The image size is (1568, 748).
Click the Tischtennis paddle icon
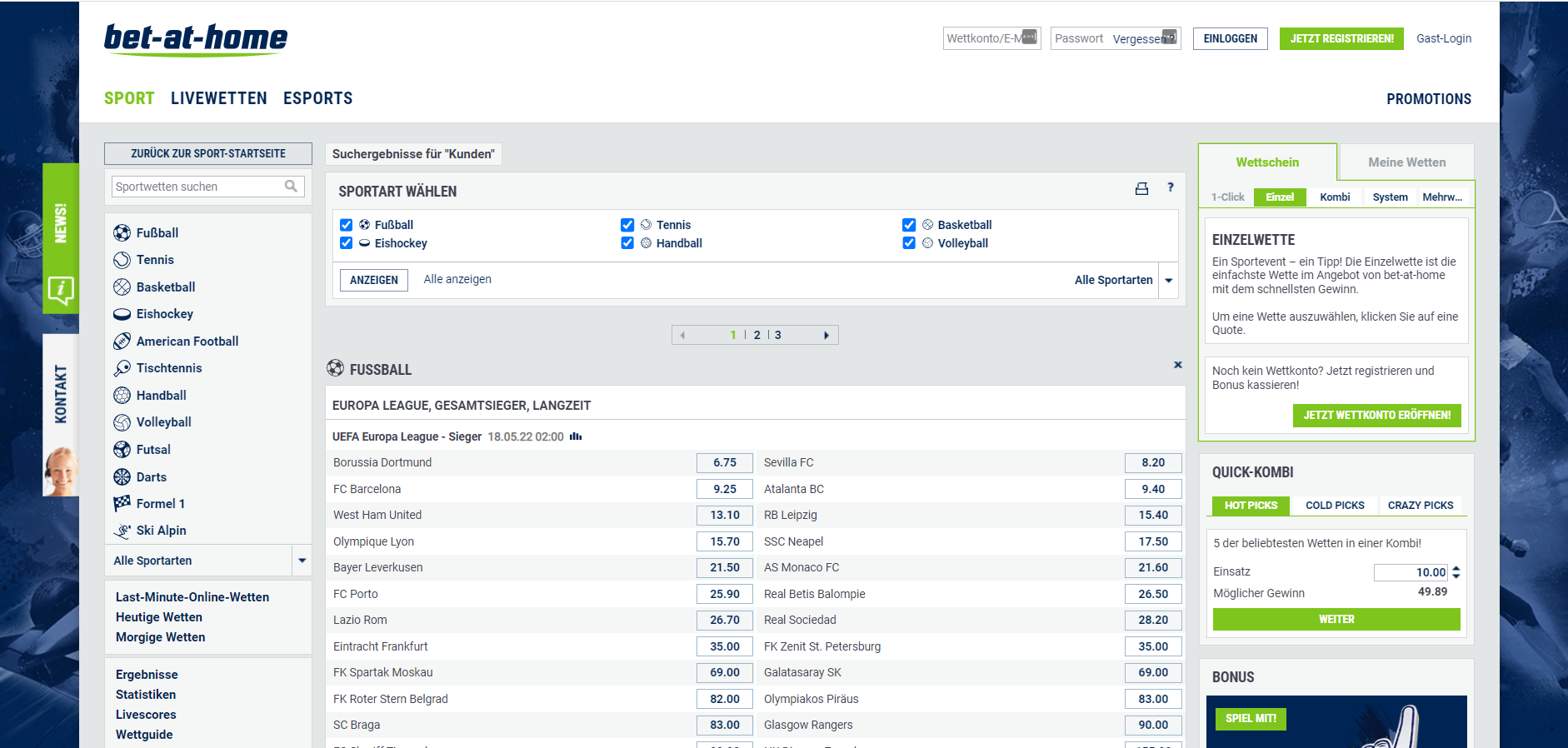[x=122, y=368]
